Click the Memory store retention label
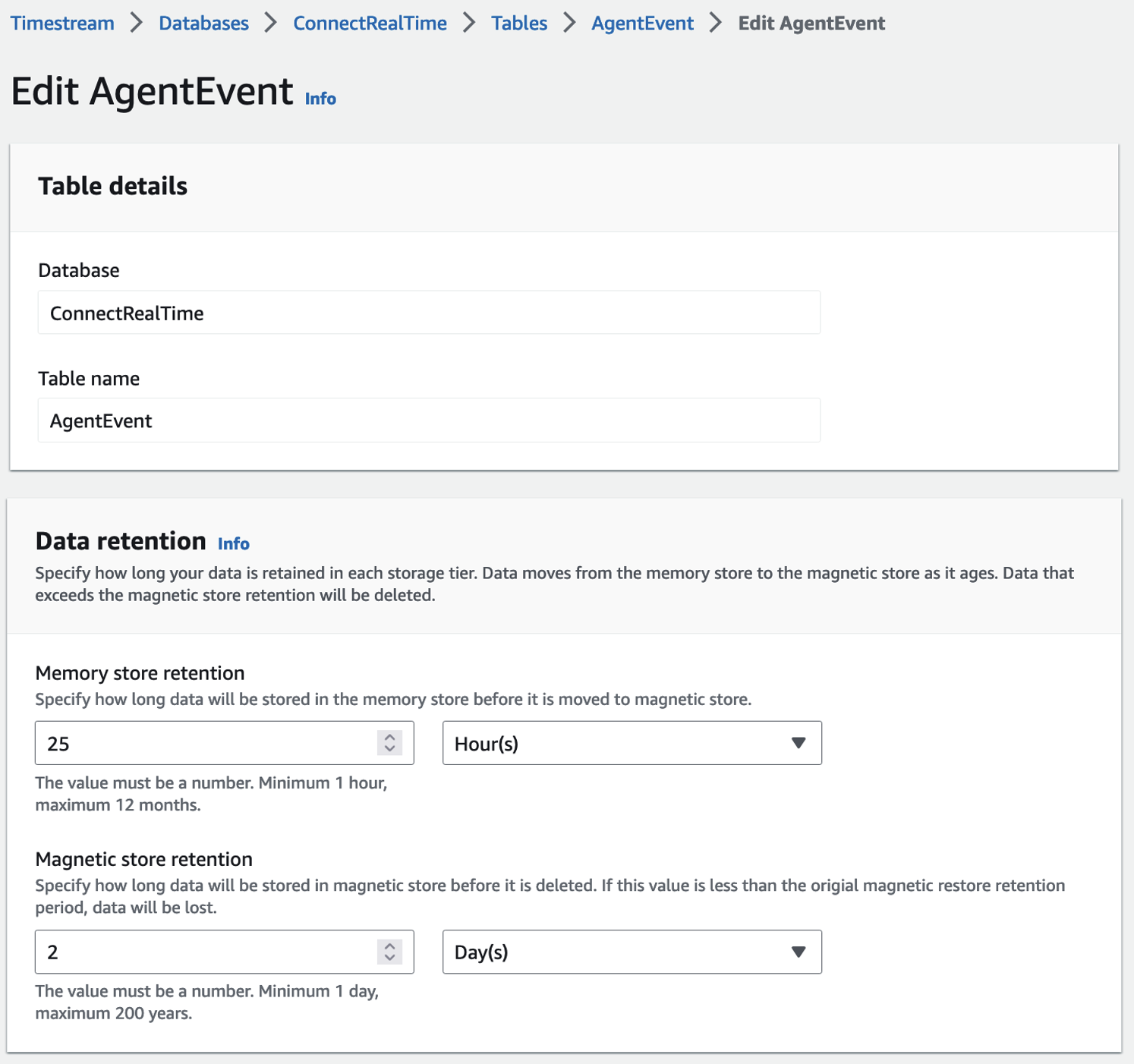 click(140, 673)
